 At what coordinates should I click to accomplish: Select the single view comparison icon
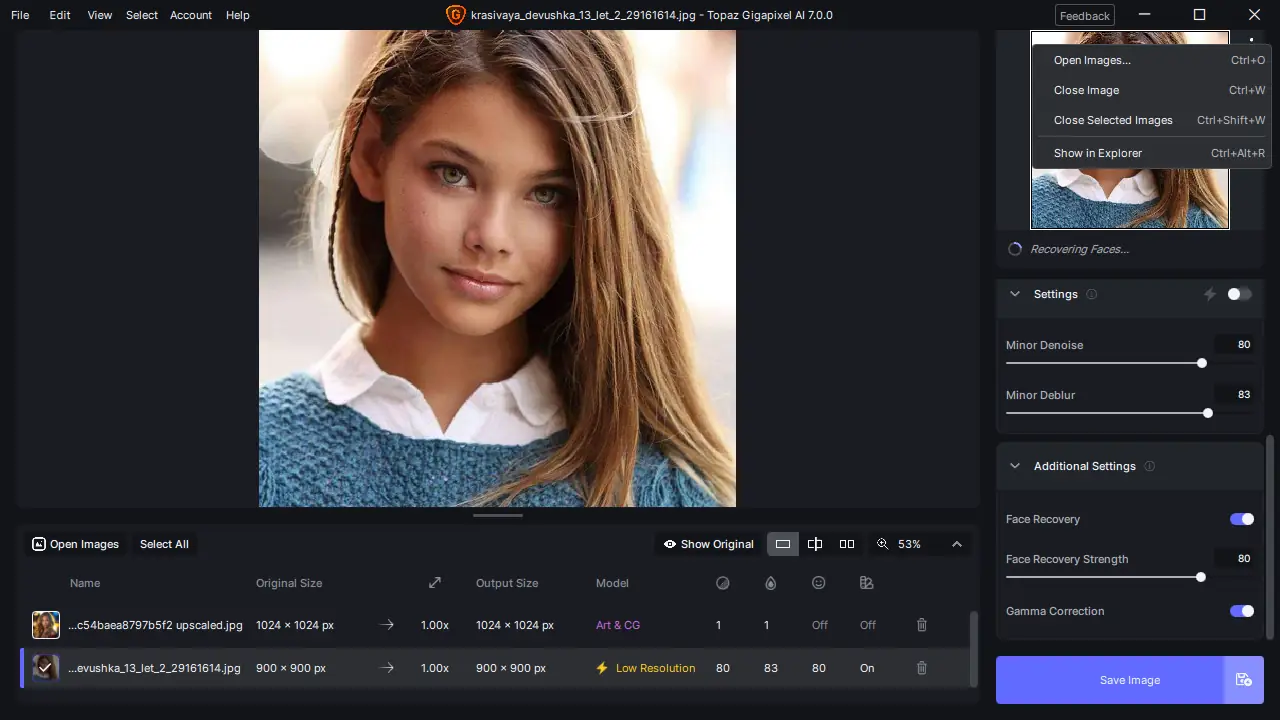783,544
